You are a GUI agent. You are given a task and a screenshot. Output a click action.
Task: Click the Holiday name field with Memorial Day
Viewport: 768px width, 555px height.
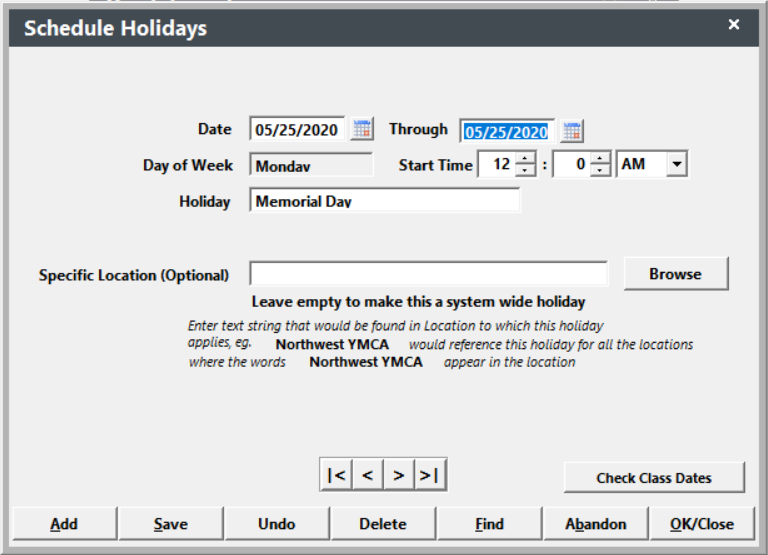click(385, 201)
